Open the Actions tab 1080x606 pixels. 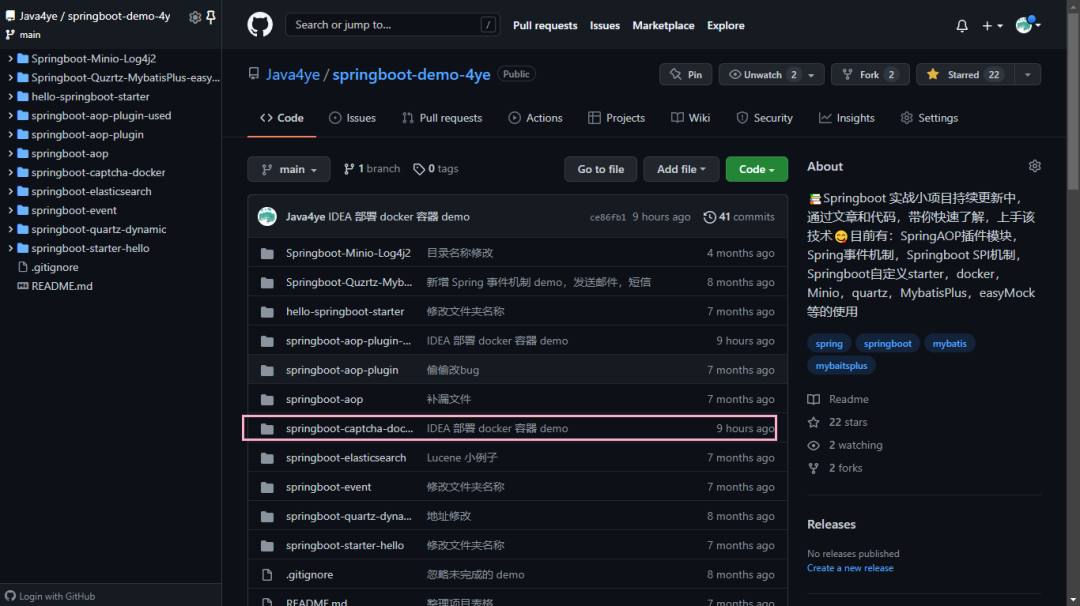(x=535, y=118)
